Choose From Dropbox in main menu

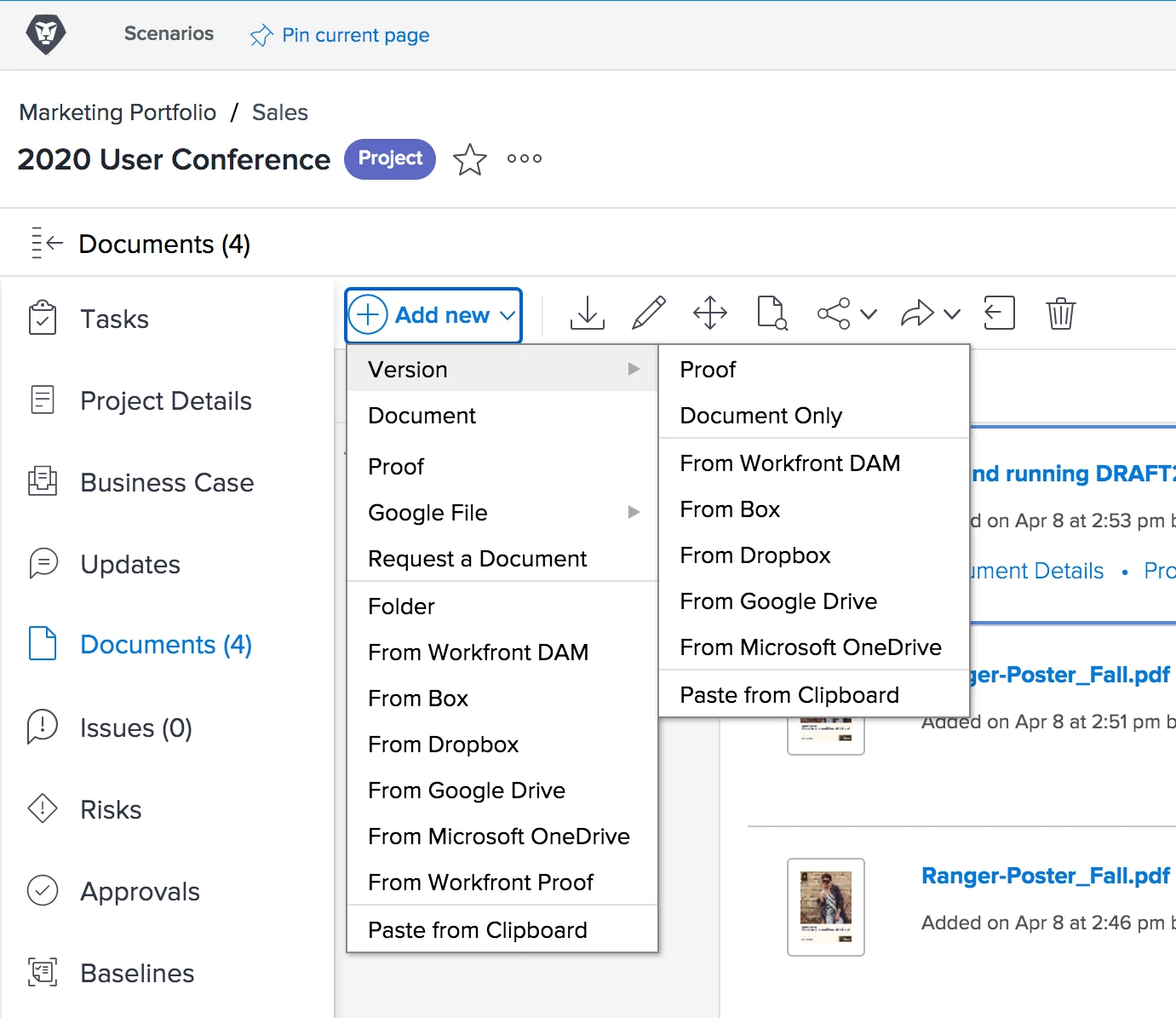(502, 745)
